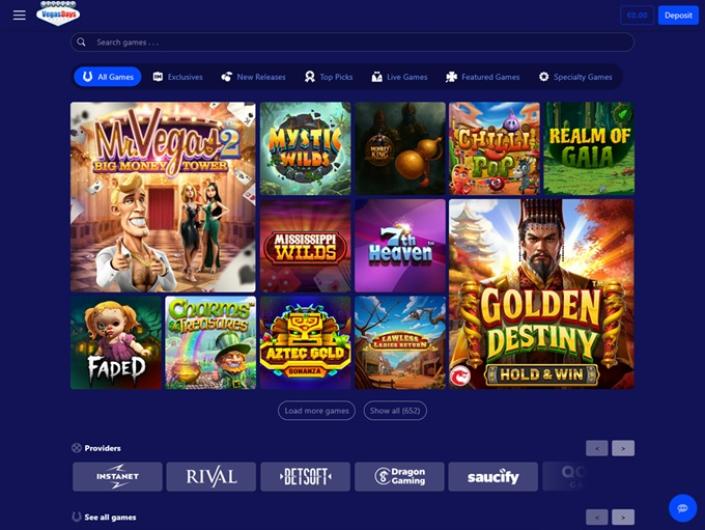Image resolution: width=705 pixels, height=530 pixels.
Task: Click the VegasDays logo
Action: (x=58, y=13)
